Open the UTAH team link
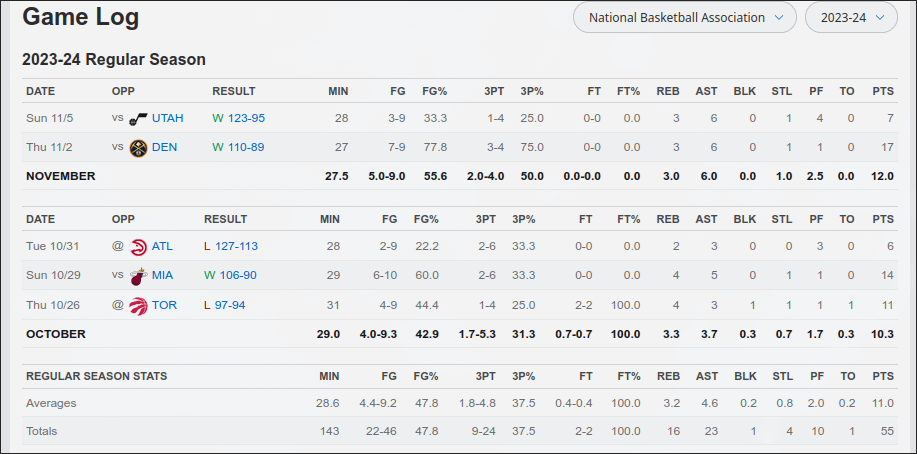The height and width of the screenshot is (454, 917). point(168,118)
